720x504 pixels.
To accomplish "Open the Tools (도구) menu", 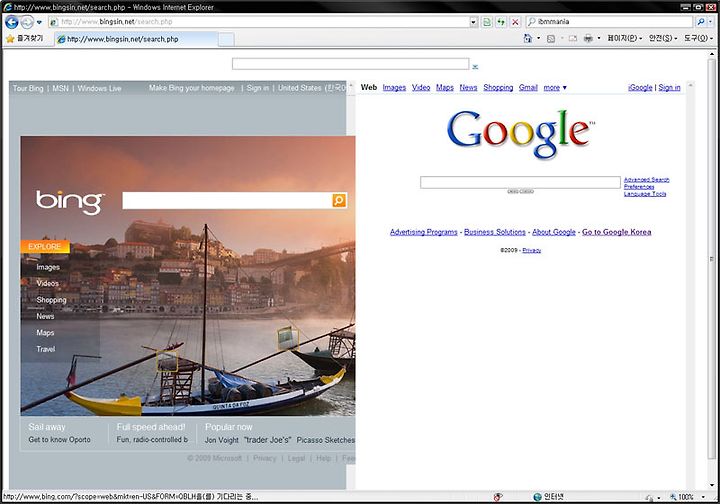I will click(698, 38).
